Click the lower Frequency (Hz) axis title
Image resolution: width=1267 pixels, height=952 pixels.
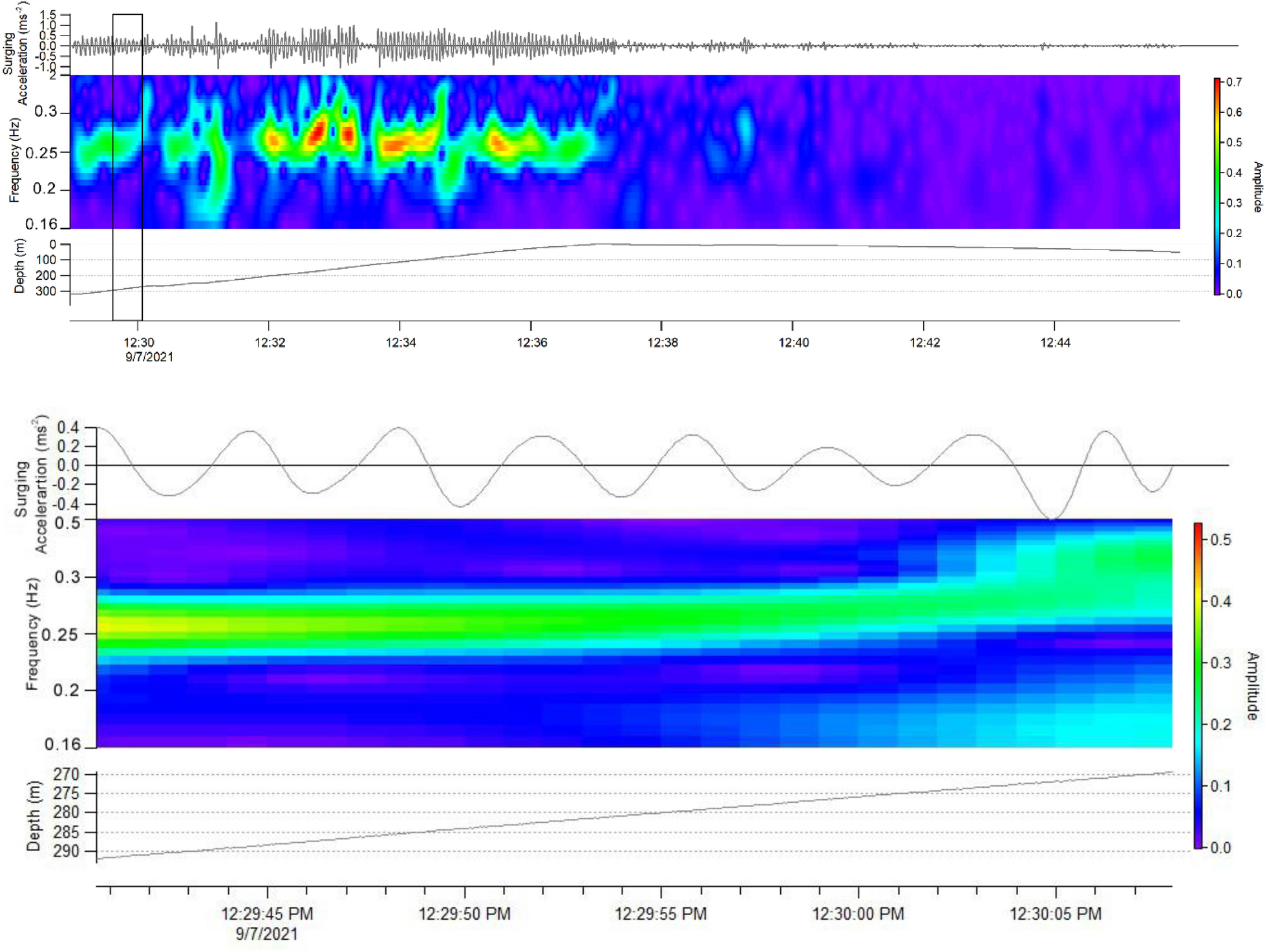pos(32,634)
